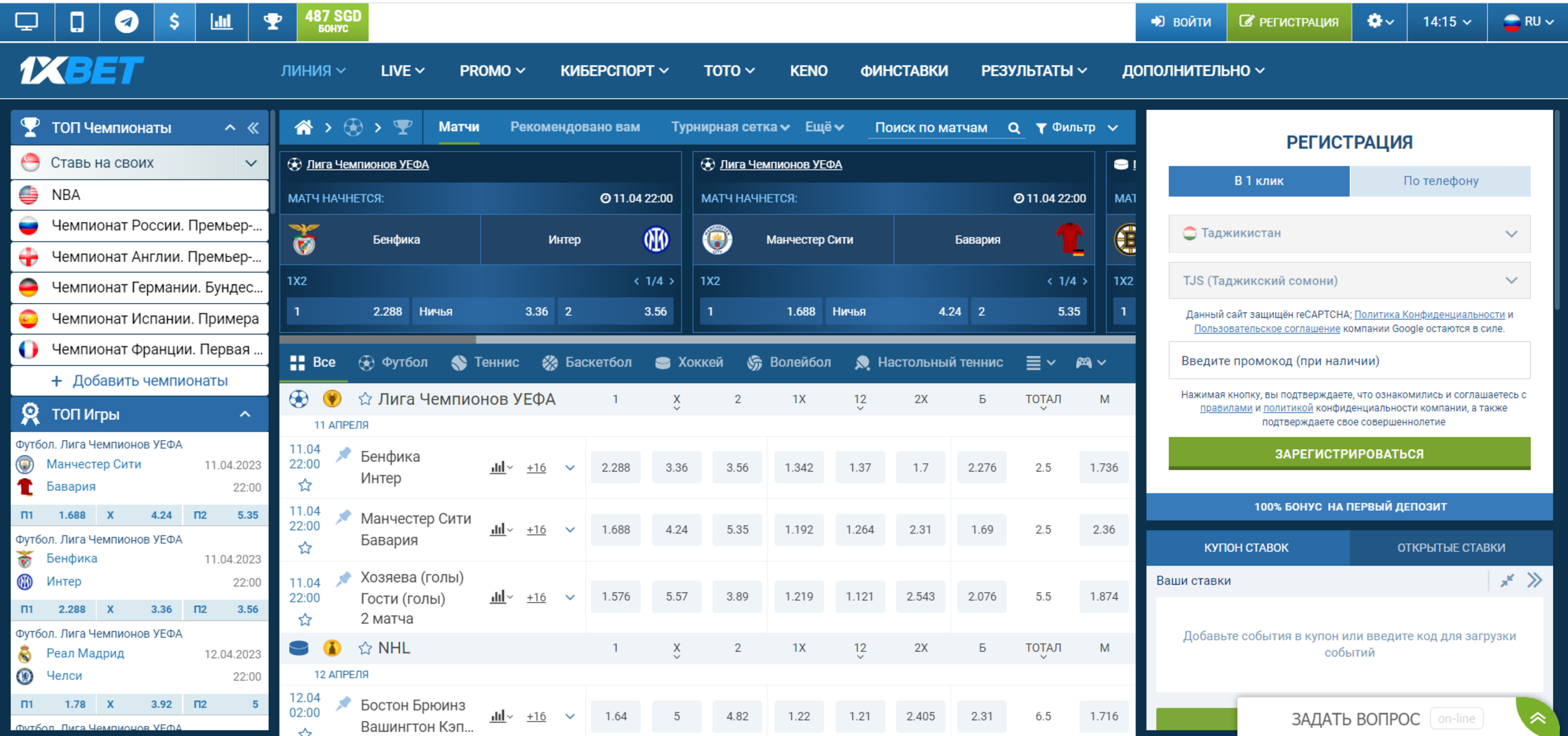Open the Telegram icon in top bar
The height and width of the screenshot is (736, 1568).
pos(126,22)
